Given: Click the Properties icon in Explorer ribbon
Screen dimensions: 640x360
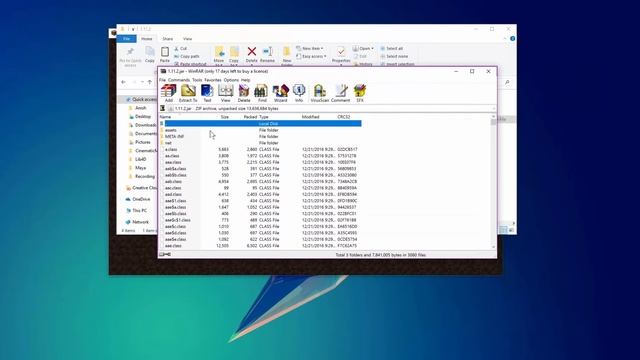Looking at the screenshot, I should pos(341,54).
